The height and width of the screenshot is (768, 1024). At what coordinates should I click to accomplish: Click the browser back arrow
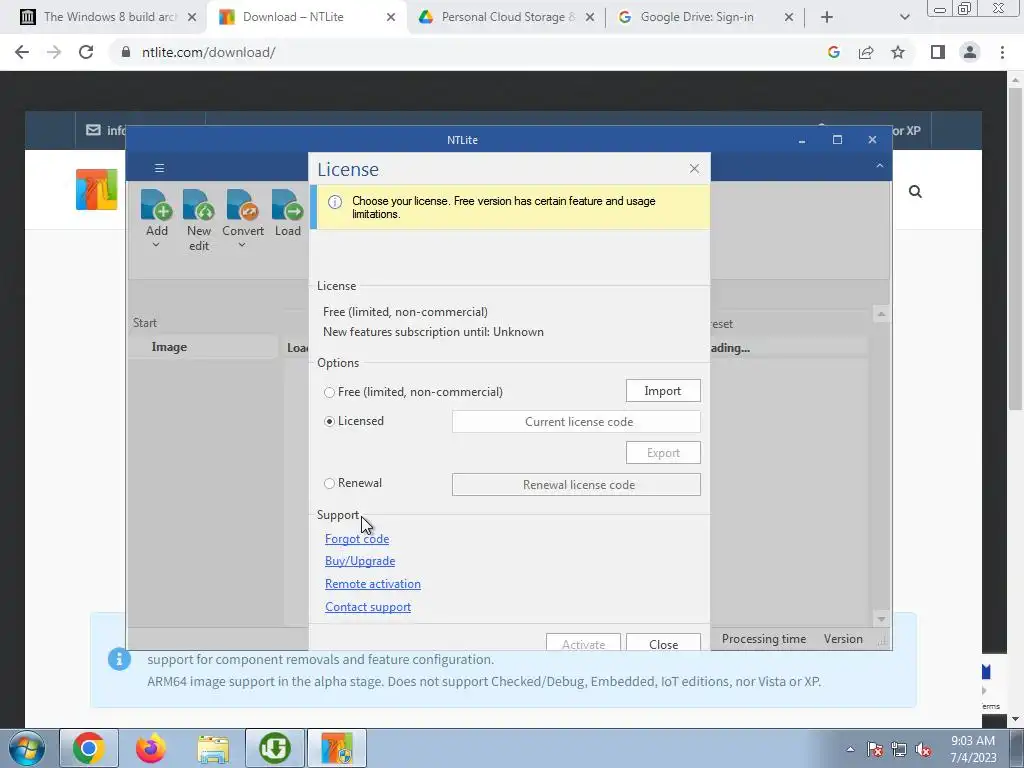tap(22, 52)
